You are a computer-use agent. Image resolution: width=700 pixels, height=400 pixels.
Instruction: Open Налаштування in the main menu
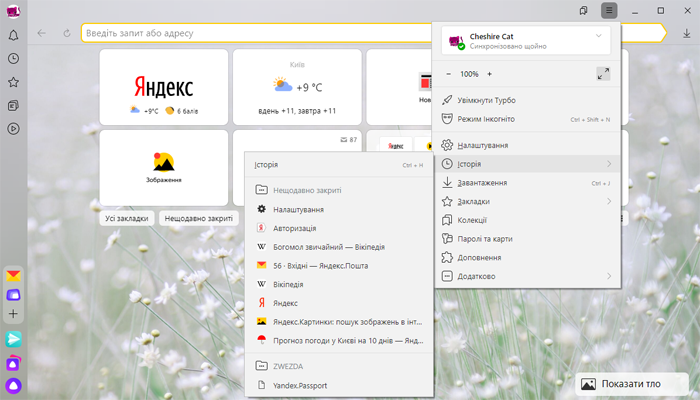tap(527, 145)
